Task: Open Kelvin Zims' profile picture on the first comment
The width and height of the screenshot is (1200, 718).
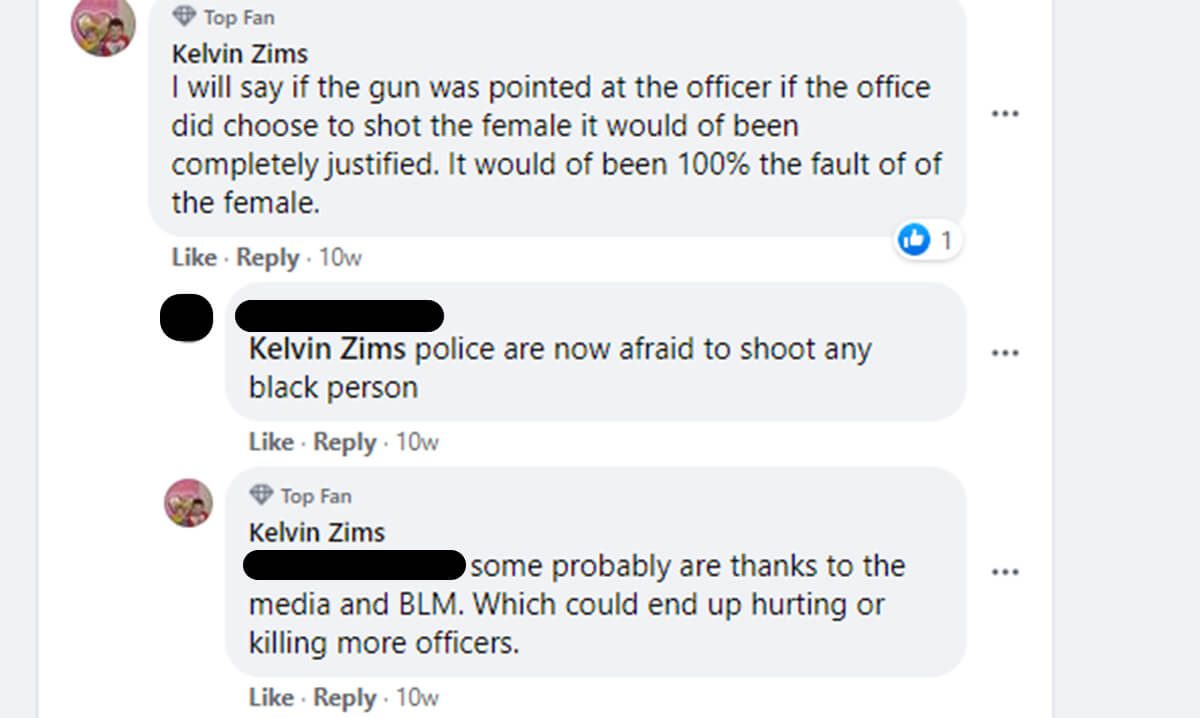Action: pyautogui.click(x=103, y=26)
